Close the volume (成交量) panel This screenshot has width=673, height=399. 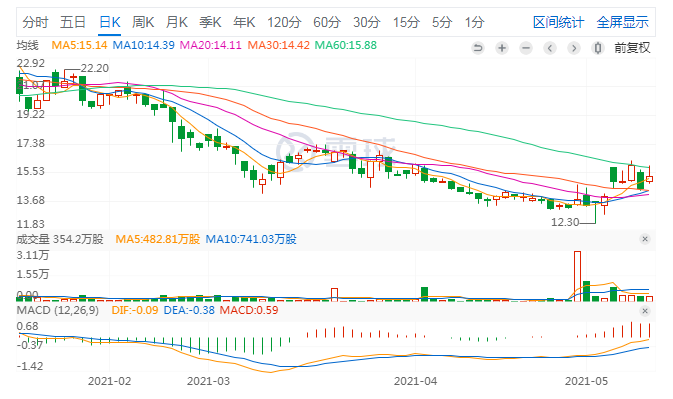[645, 239]
